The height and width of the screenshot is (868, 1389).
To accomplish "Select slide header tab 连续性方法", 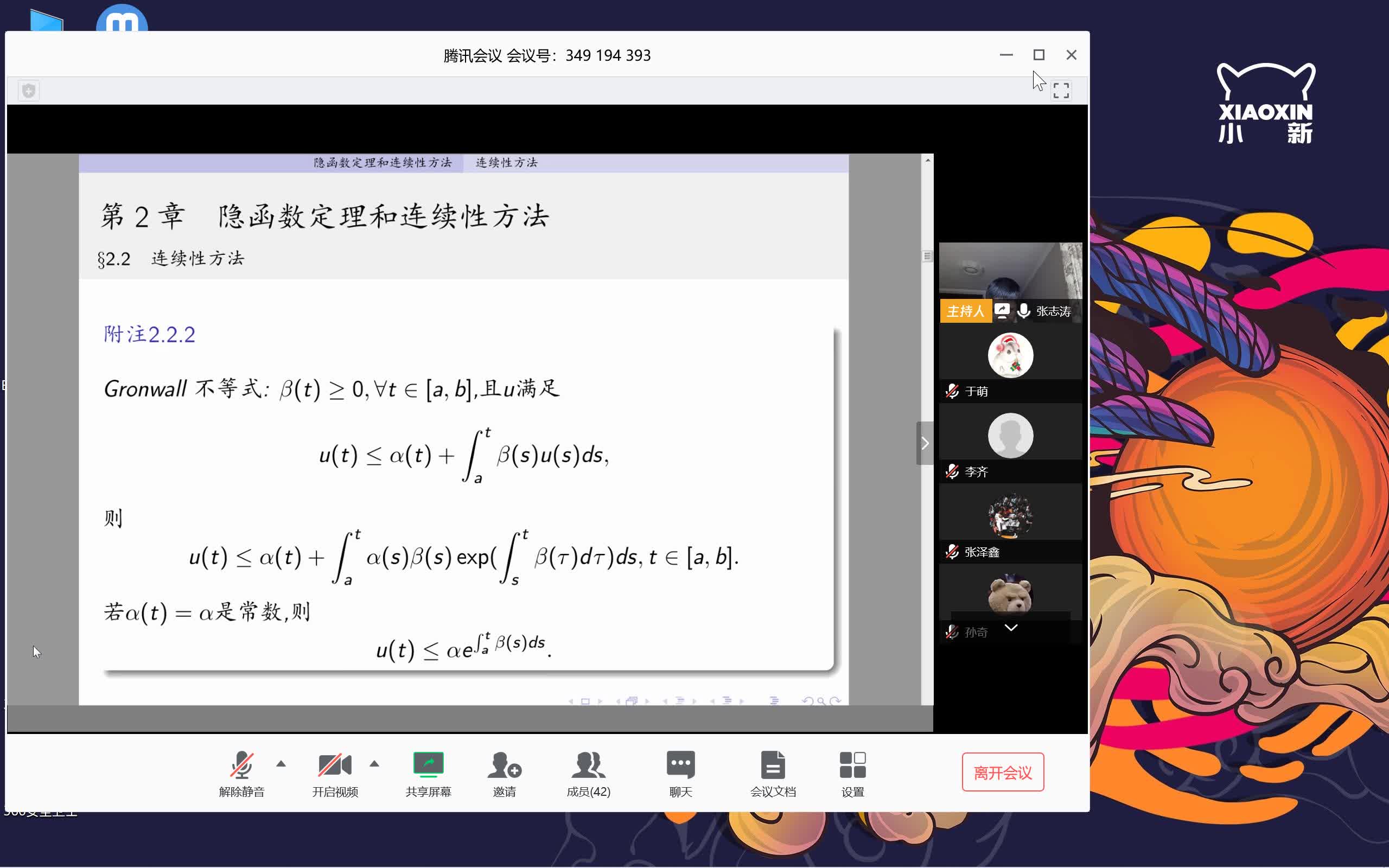I will pyautogui.click(x=506, y=163).
